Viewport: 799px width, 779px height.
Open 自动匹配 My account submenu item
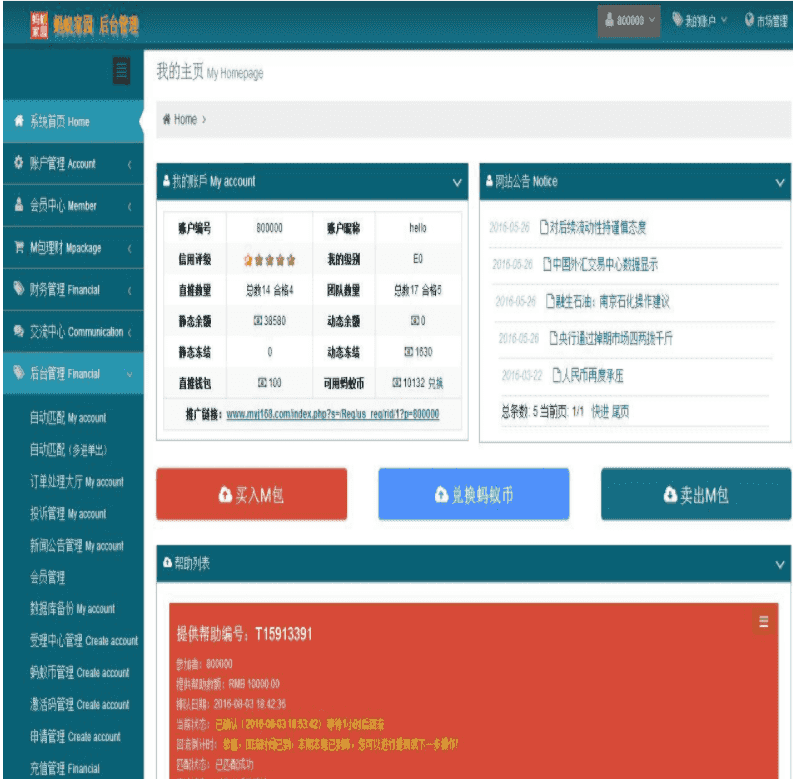click(68, 418)
